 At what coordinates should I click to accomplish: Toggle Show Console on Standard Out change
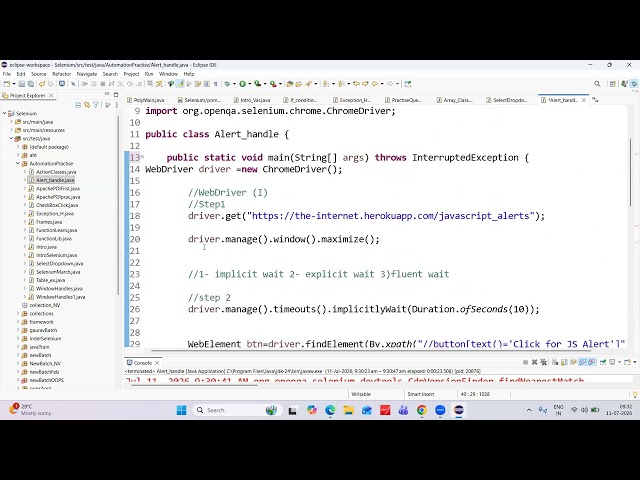[x=582, y=362]
